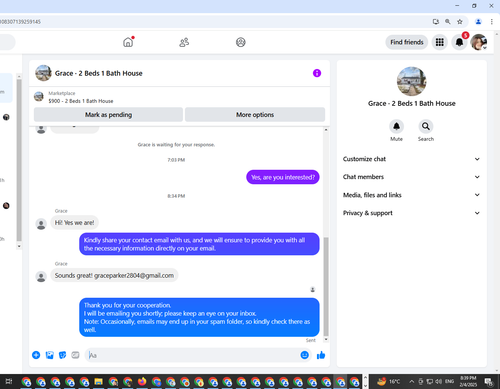Click the 'Thank you for your cooperation' message

[199, 317]
